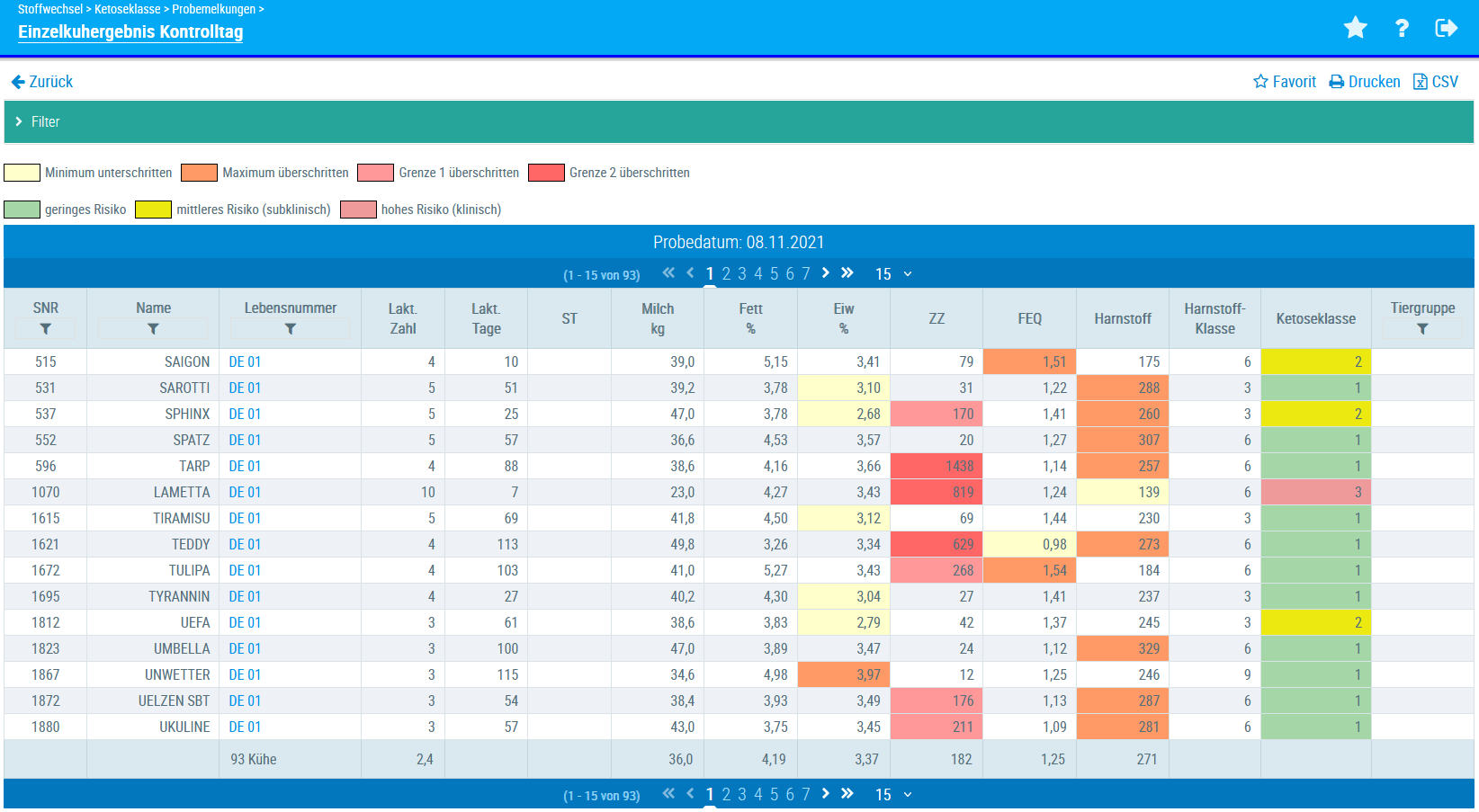Expand the Filter panel
Image resolution: width=1479 pixels, height=812 pixels.
tap(38, 121)
